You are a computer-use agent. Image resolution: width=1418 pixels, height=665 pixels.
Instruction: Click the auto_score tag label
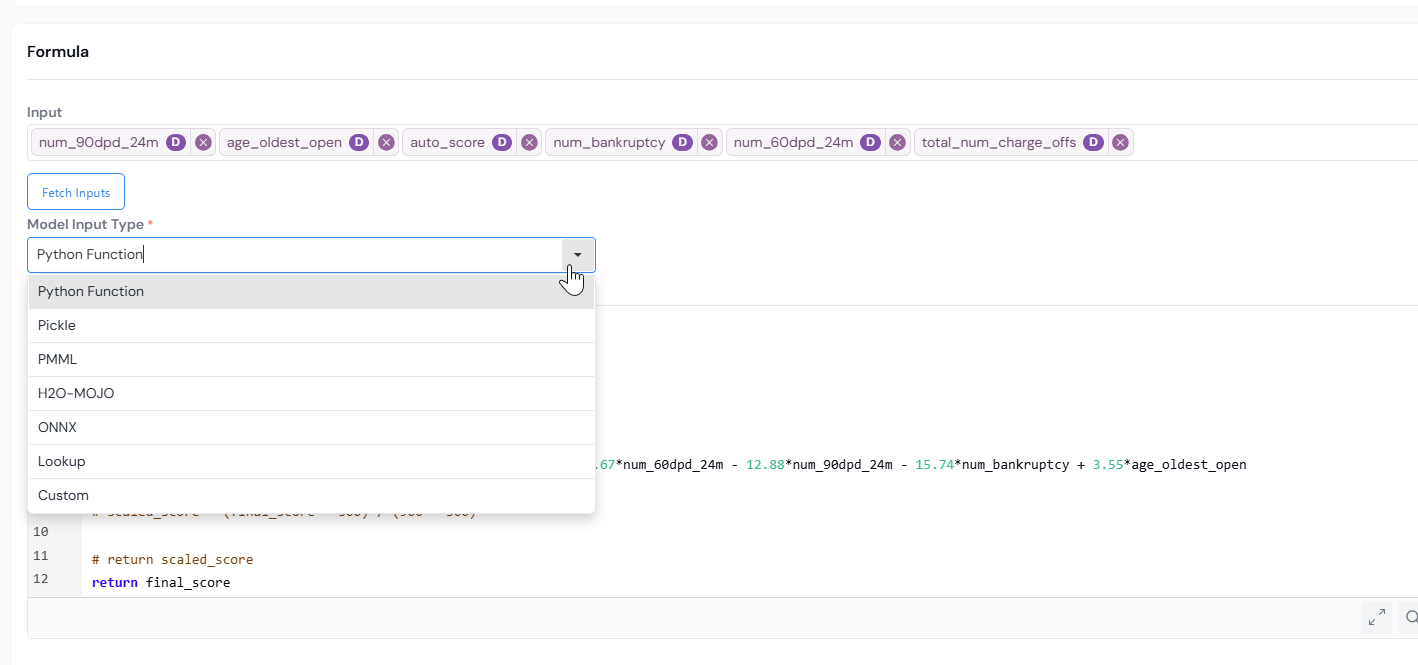pyautogui.click(x=447, y=143)
